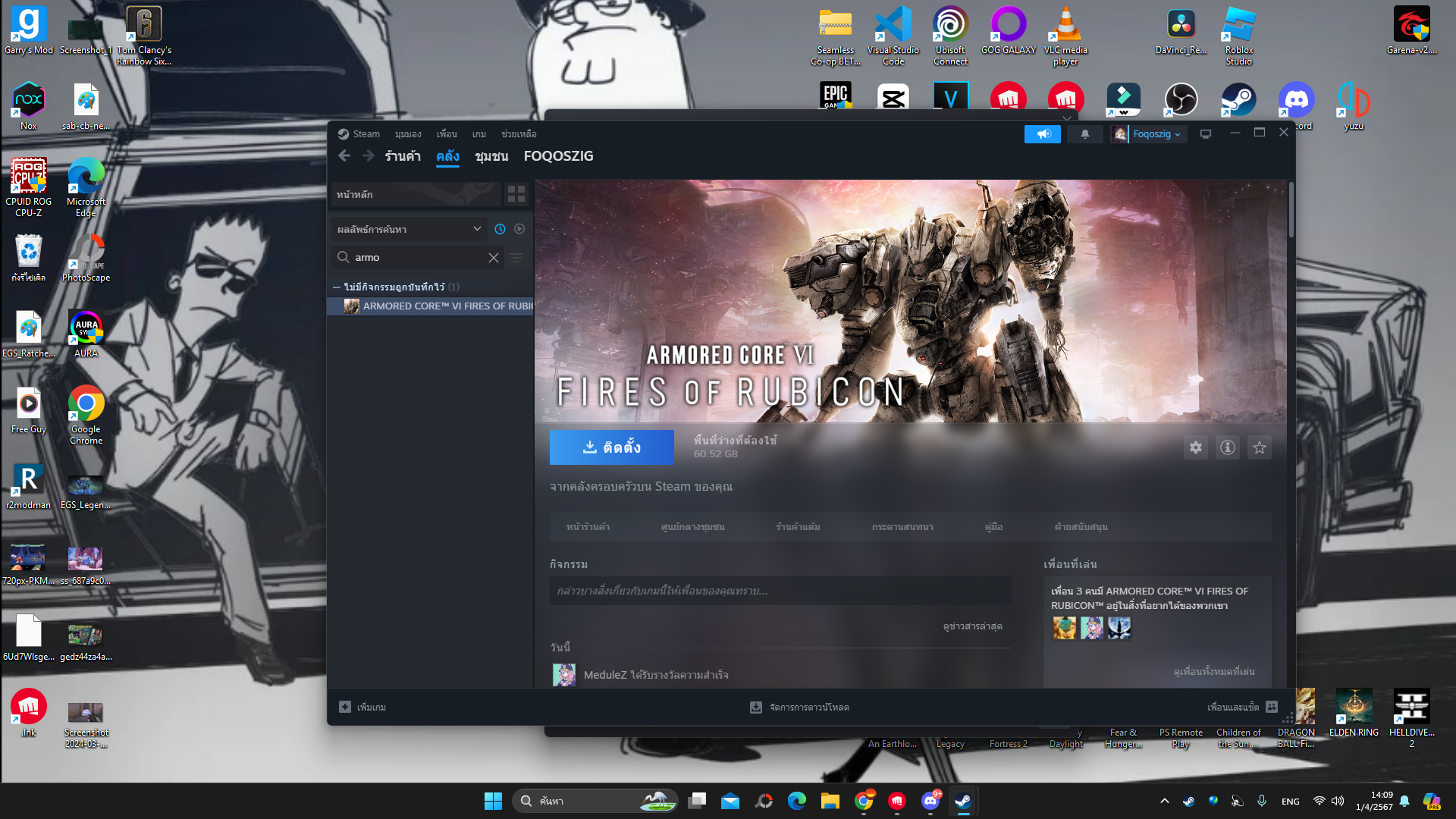The height and width of the screenshot is (819, 1456).
Task: Click the Steam icon in taskbar
Action: click(963, 801)
